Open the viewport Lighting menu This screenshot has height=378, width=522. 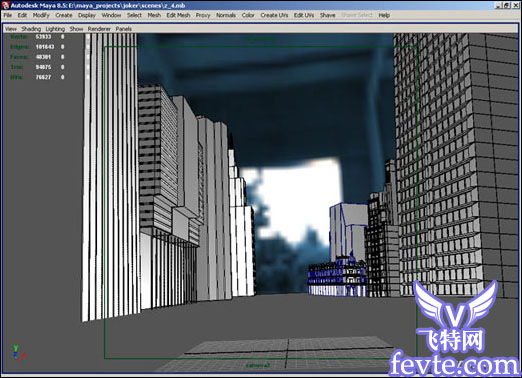[55, 29]
